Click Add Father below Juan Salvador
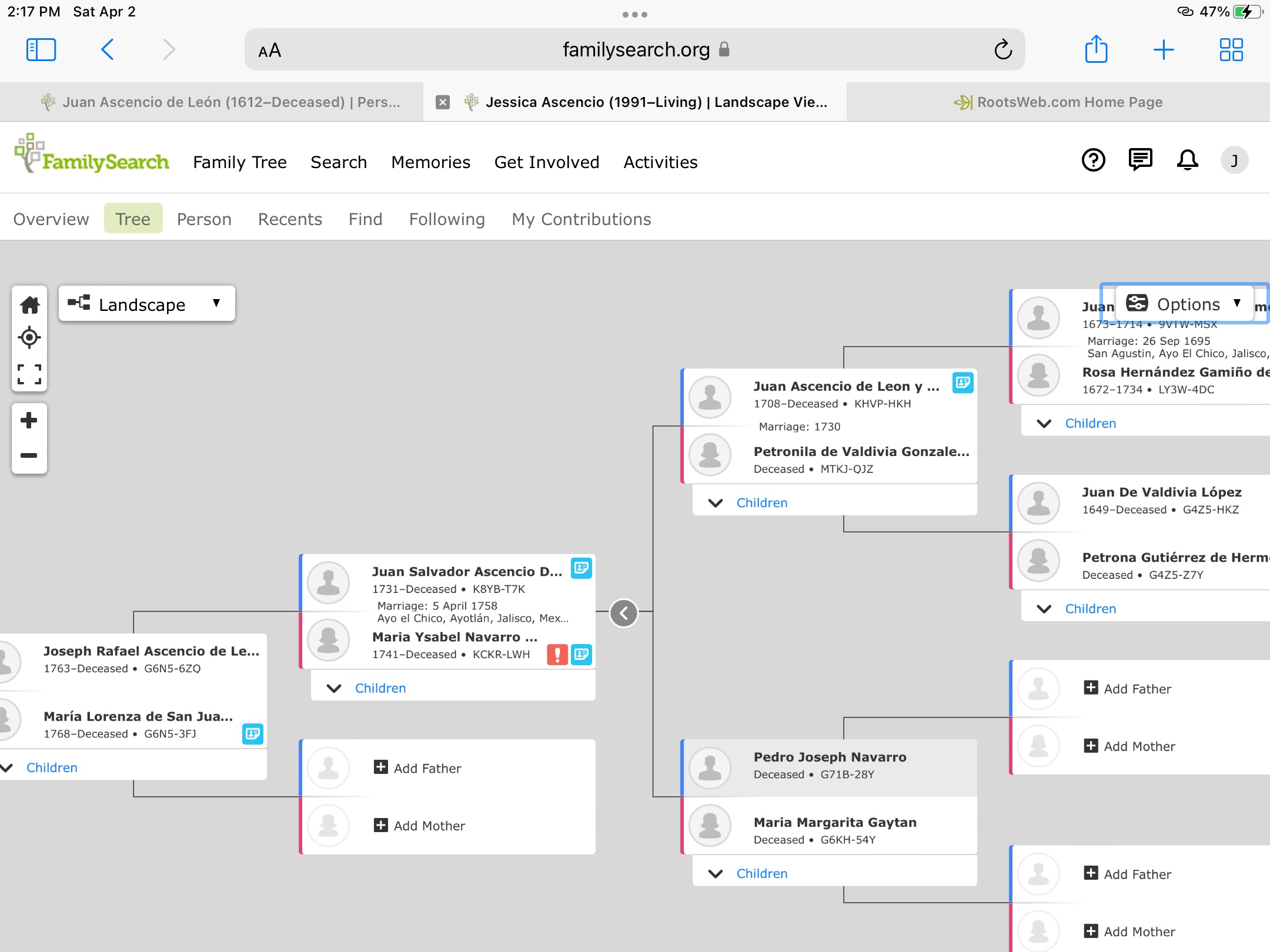1270x952 pixels. [427, 768]
